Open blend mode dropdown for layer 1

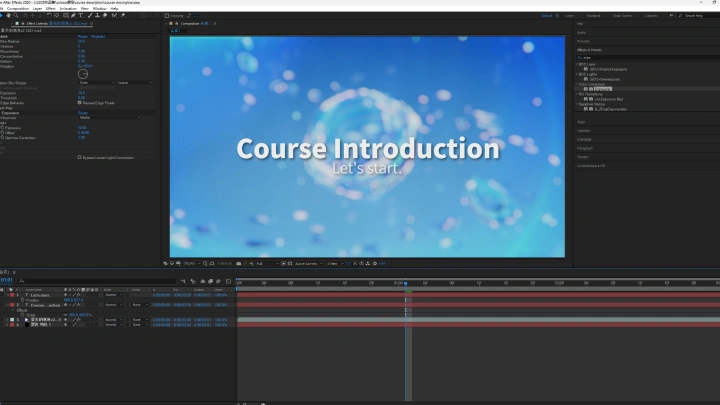[x=114, y=295]
